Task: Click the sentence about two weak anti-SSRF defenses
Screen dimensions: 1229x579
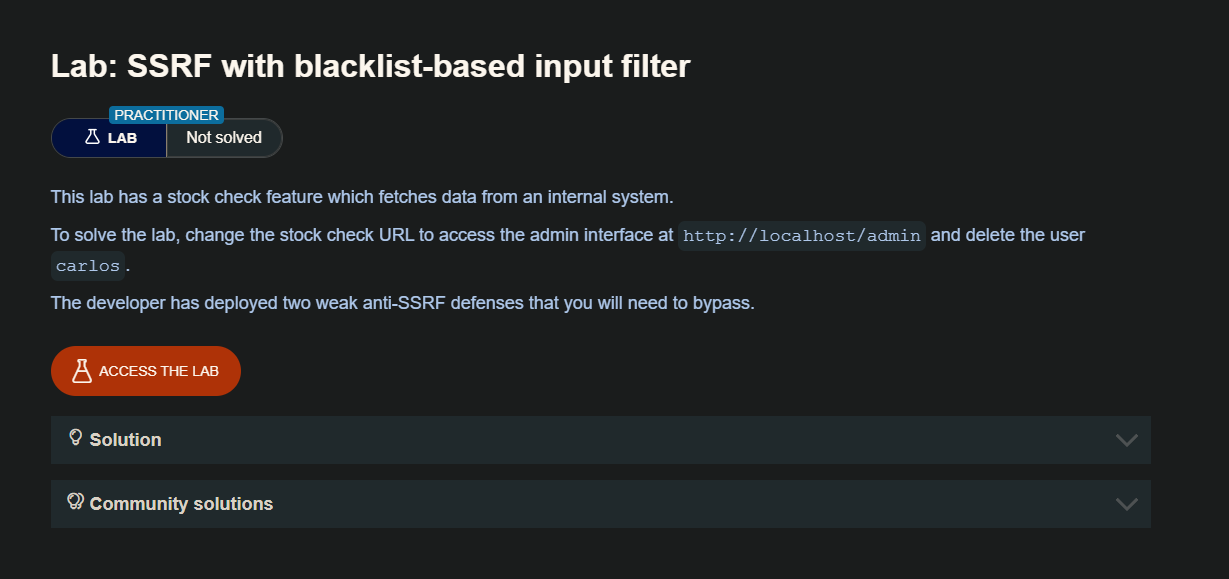Action: [x=402, y=303]
